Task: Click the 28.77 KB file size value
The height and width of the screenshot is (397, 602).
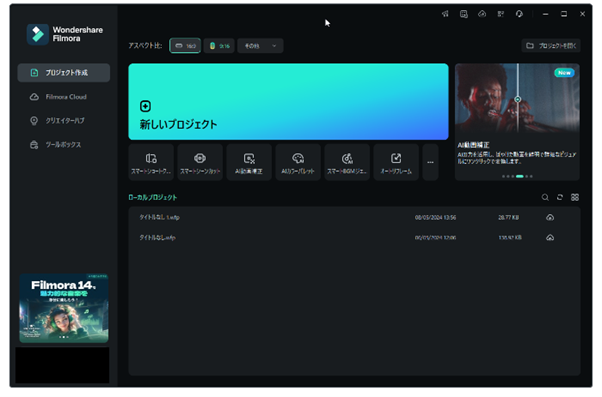Action: coord(509,217)
